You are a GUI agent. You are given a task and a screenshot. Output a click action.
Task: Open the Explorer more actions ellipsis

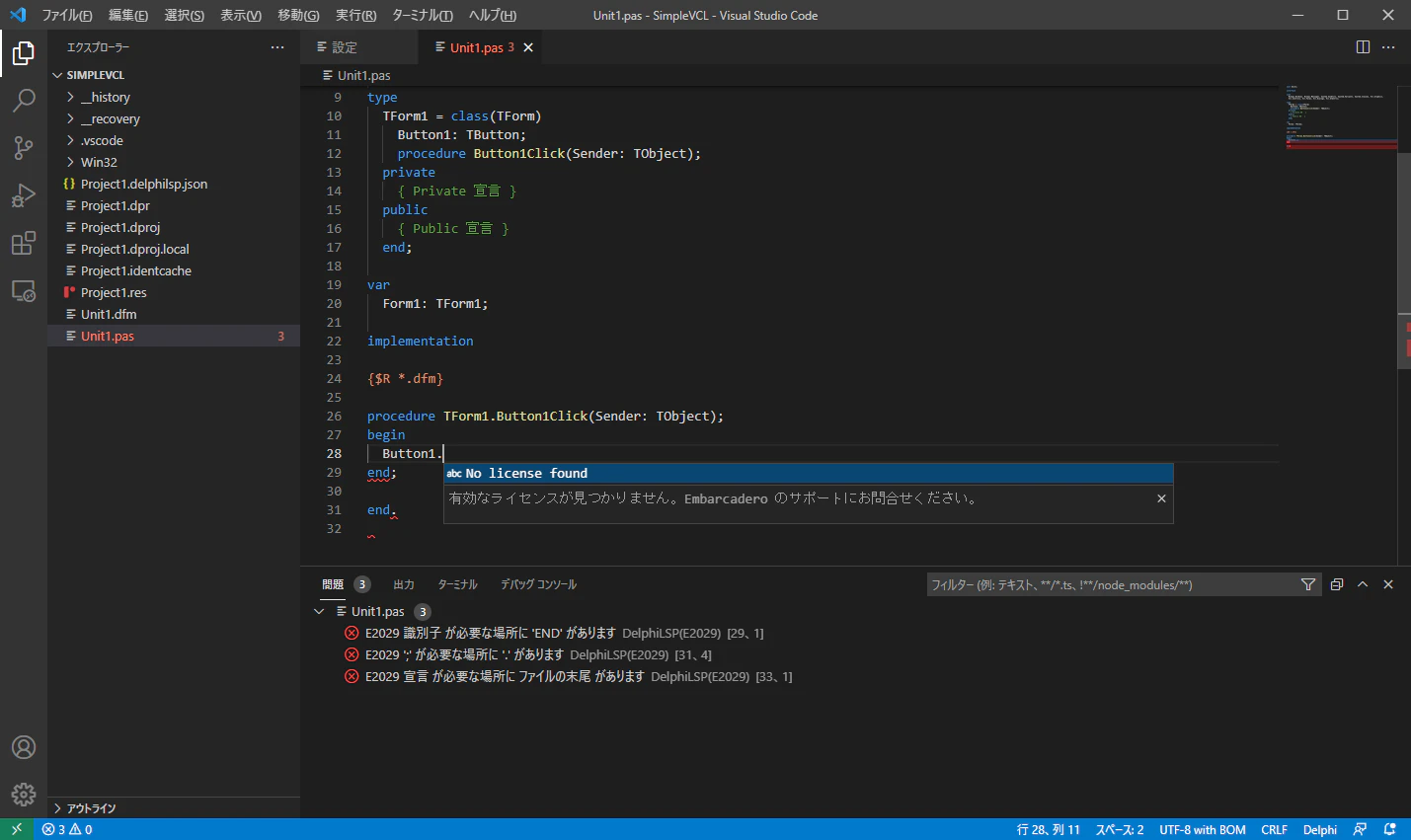(277, 47)
